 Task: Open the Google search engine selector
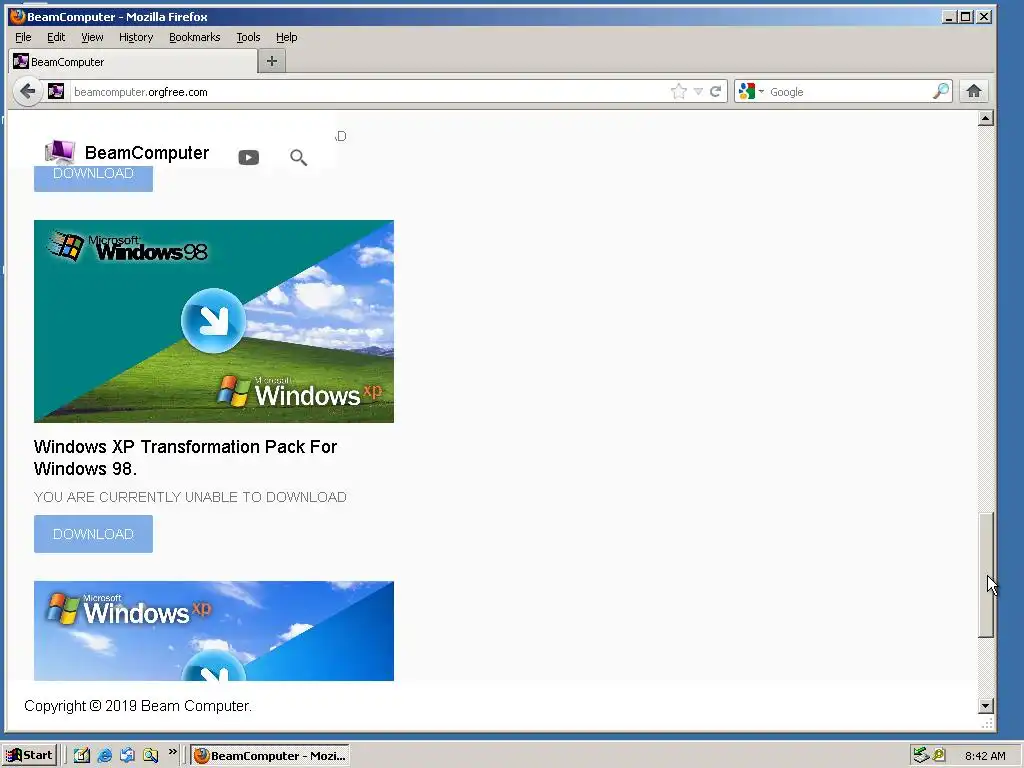(x=751, y=91)
